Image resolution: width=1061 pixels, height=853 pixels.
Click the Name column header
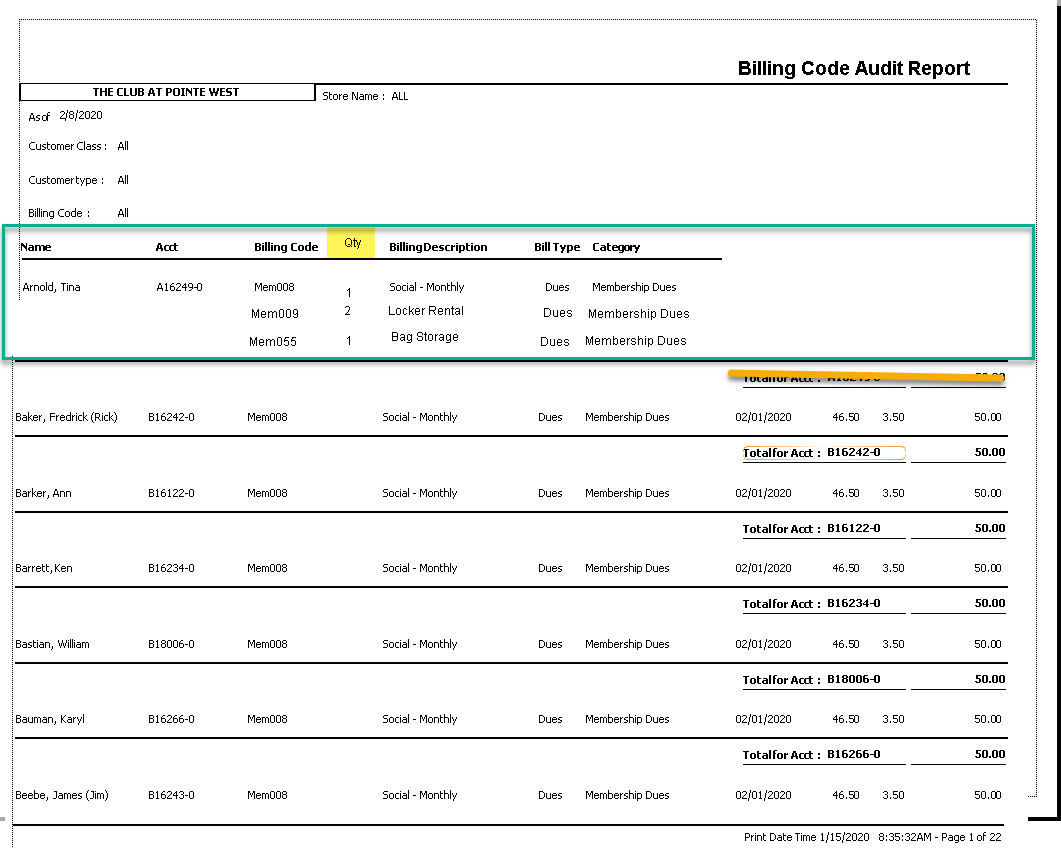point(36,247)
